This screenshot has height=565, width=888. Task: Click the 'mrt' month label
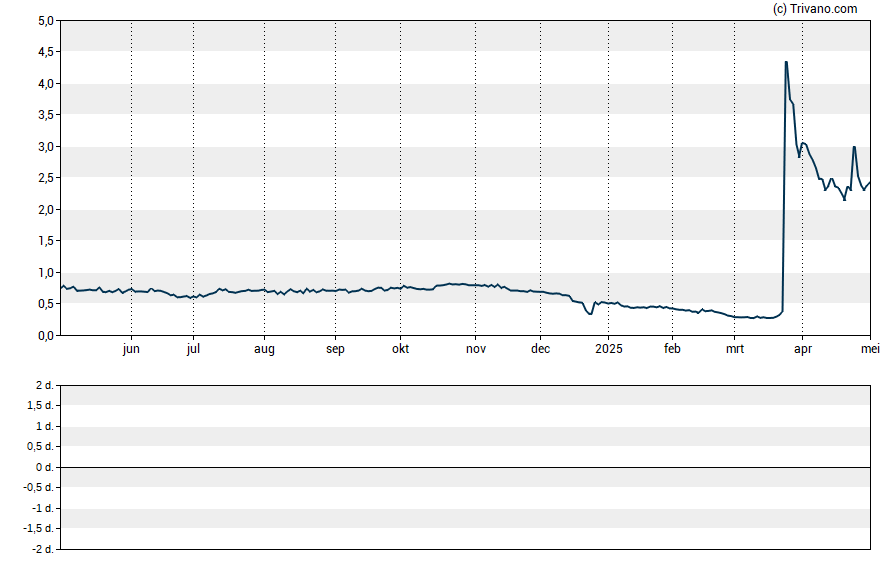tap(735, 349)
